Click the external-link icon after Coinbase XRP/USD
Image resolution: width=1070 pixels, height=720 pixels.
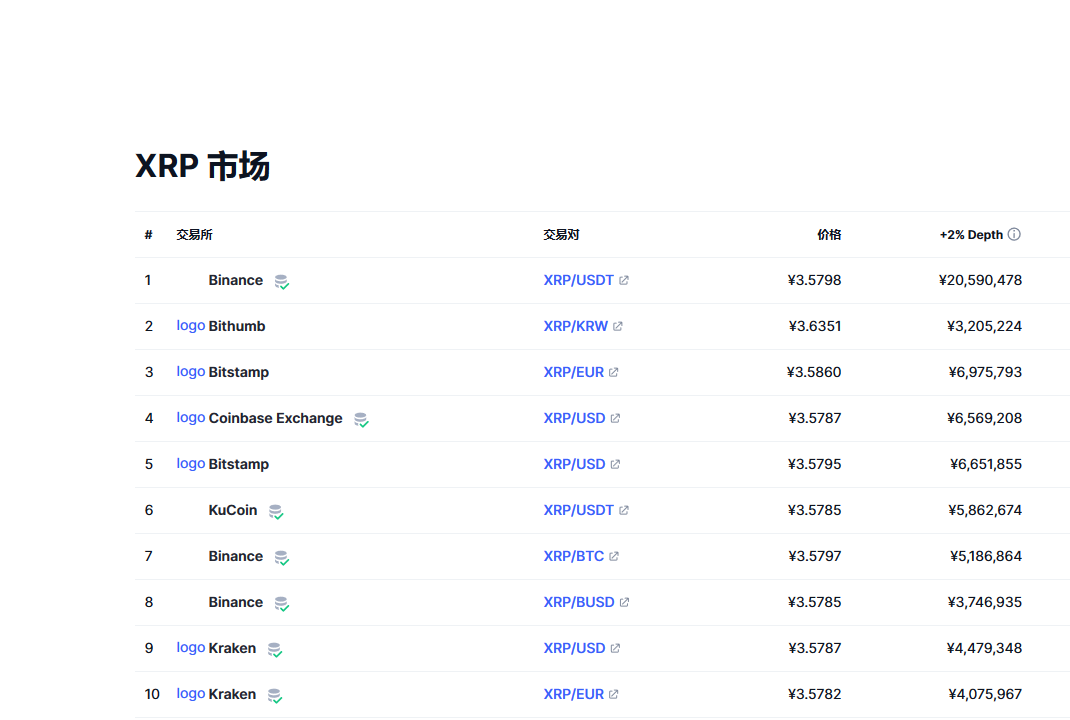tap(615, 418)
